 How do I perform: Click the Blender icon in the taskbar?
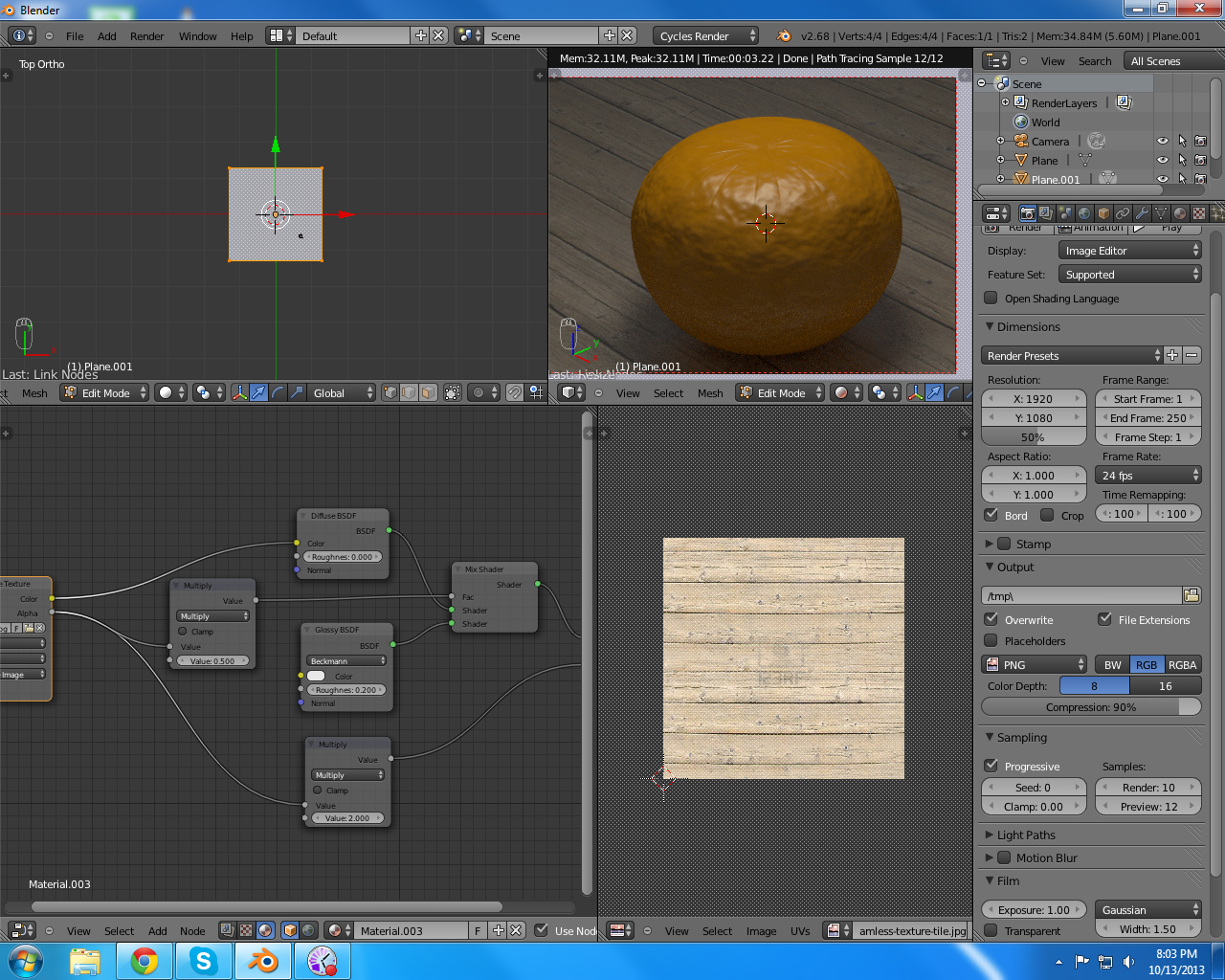click(x=263, y=960)
